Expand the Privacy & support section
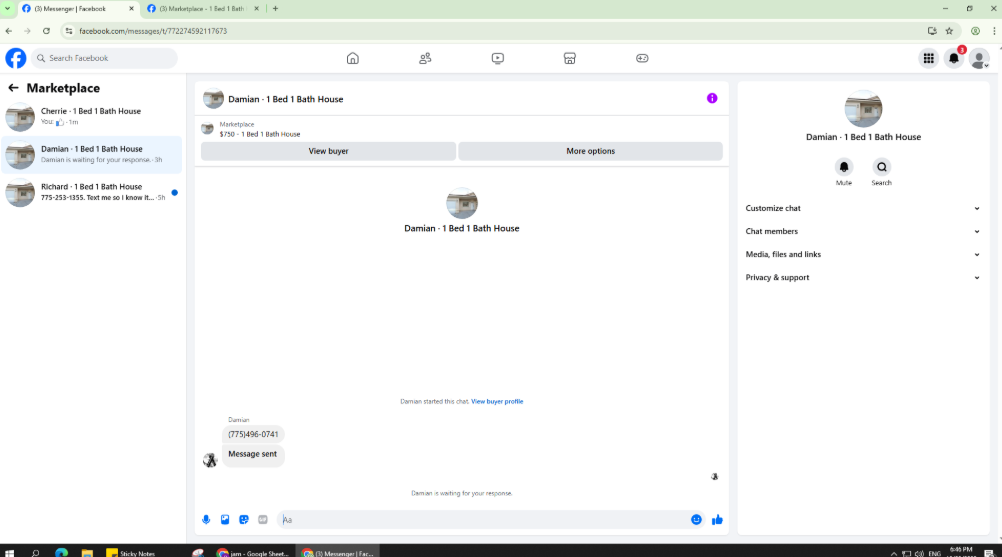This screenshot has width=1002, height=557. click(862, 277)
